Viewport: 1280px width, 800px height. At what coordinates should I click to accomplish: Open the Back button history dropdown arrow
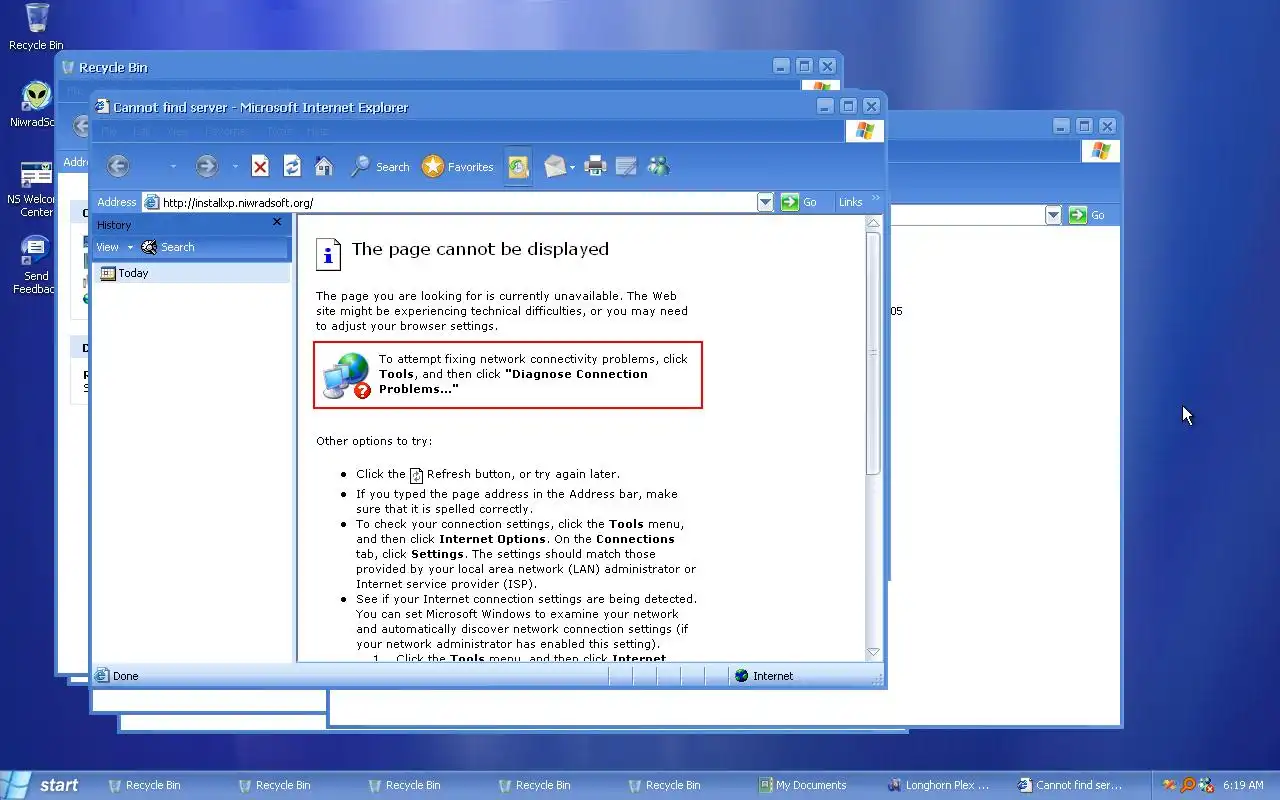pos(172,167)
